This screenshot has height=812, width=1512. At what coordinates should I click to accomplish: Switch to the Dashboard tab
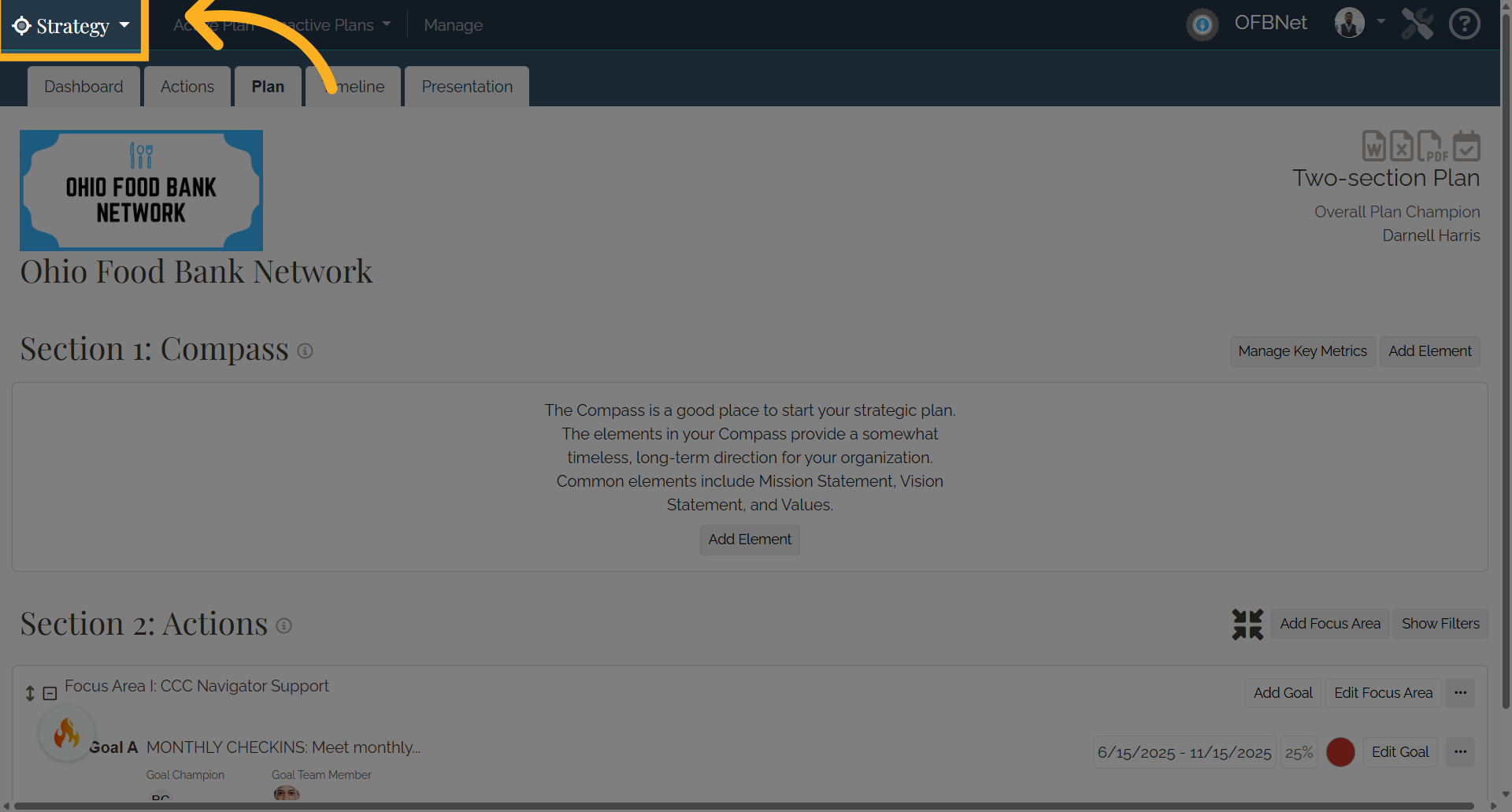(x=83, y=87)
